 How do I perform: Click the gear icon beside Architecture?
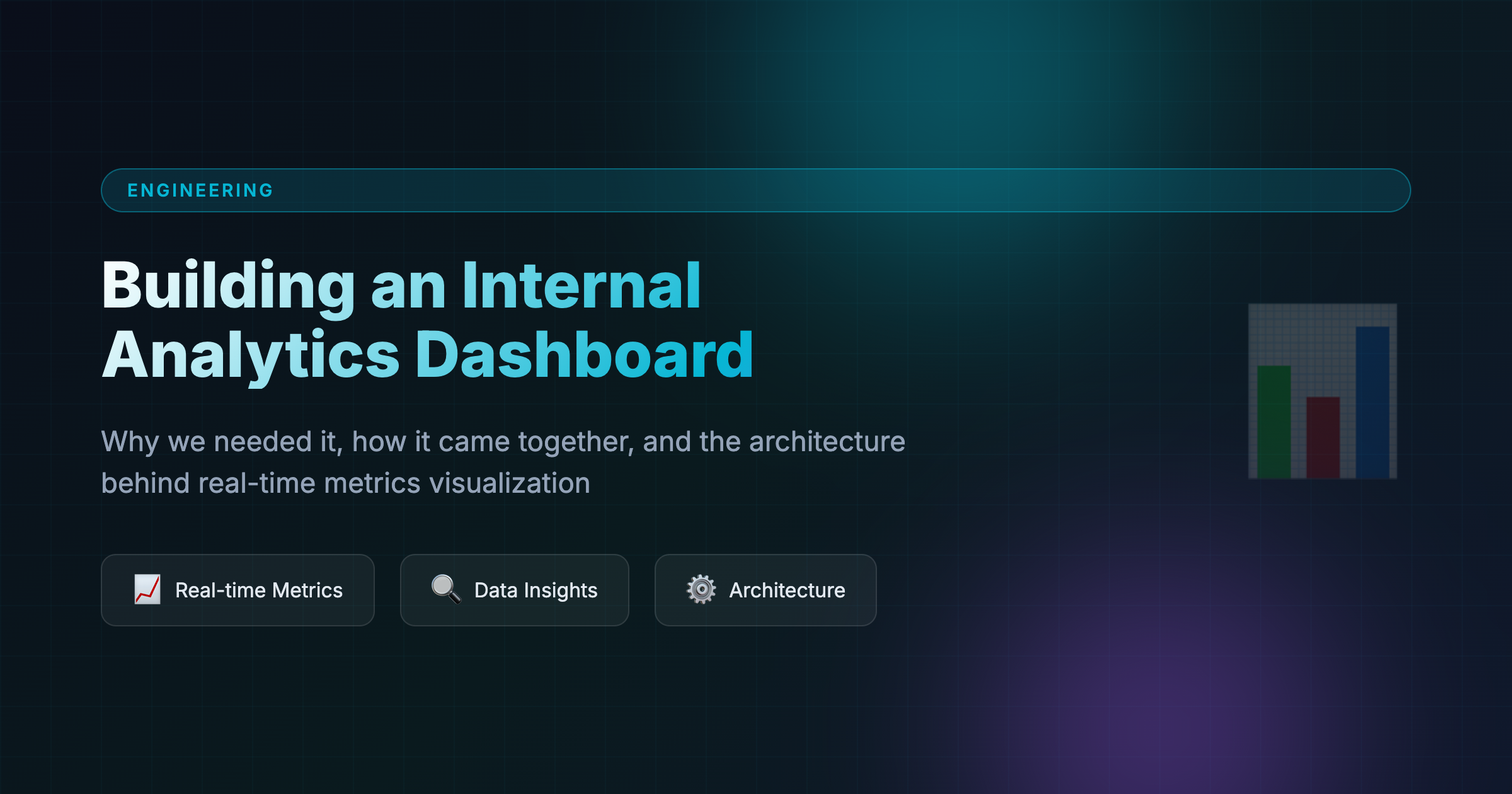click(x=701, y=590)
